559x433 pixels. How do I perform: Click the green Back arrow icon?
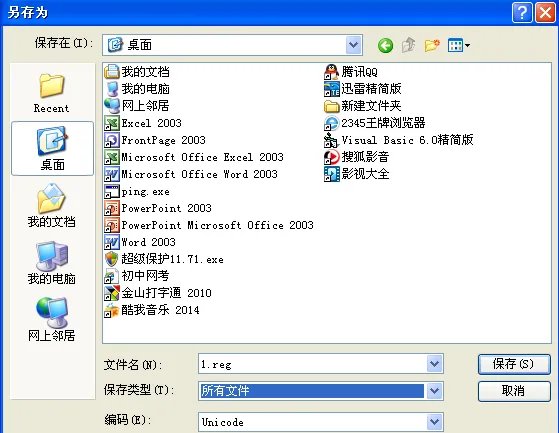[x=385, y=45]
